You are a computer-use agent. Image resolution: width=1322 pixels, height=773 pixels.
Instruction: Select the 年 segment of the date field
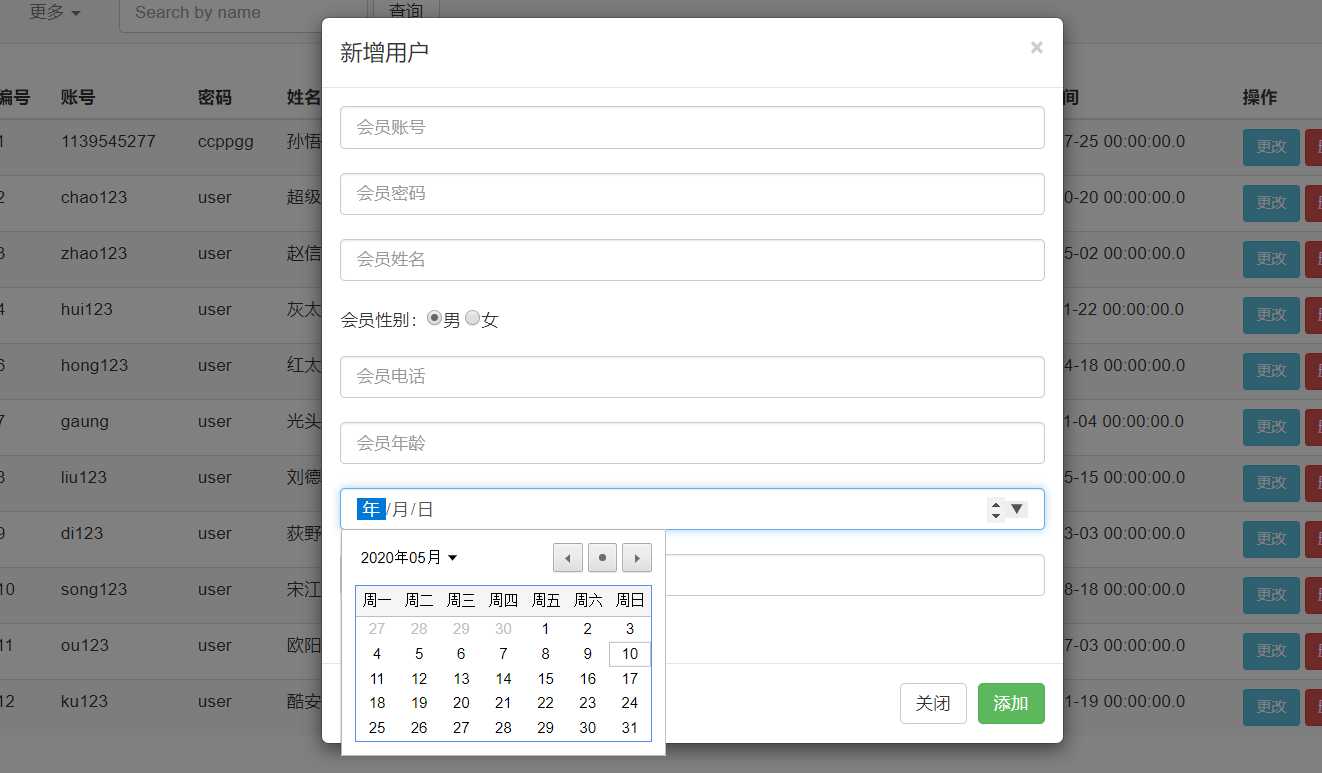[x=371, y=509]
